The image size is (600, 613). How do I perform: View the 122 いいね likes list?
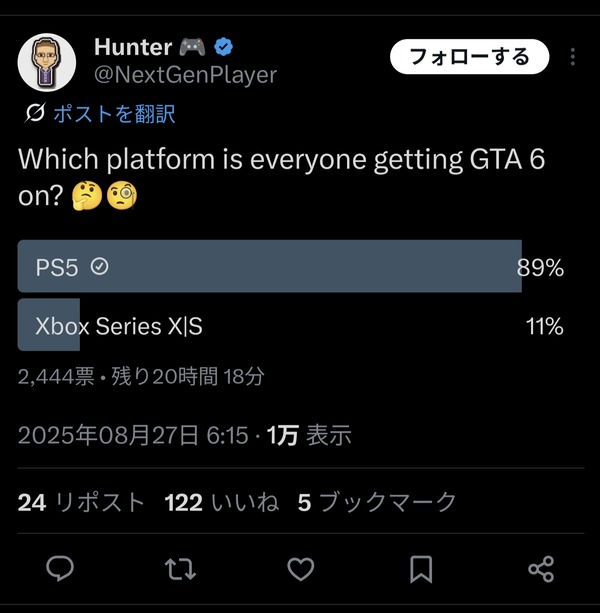click(x=221, y=502)
